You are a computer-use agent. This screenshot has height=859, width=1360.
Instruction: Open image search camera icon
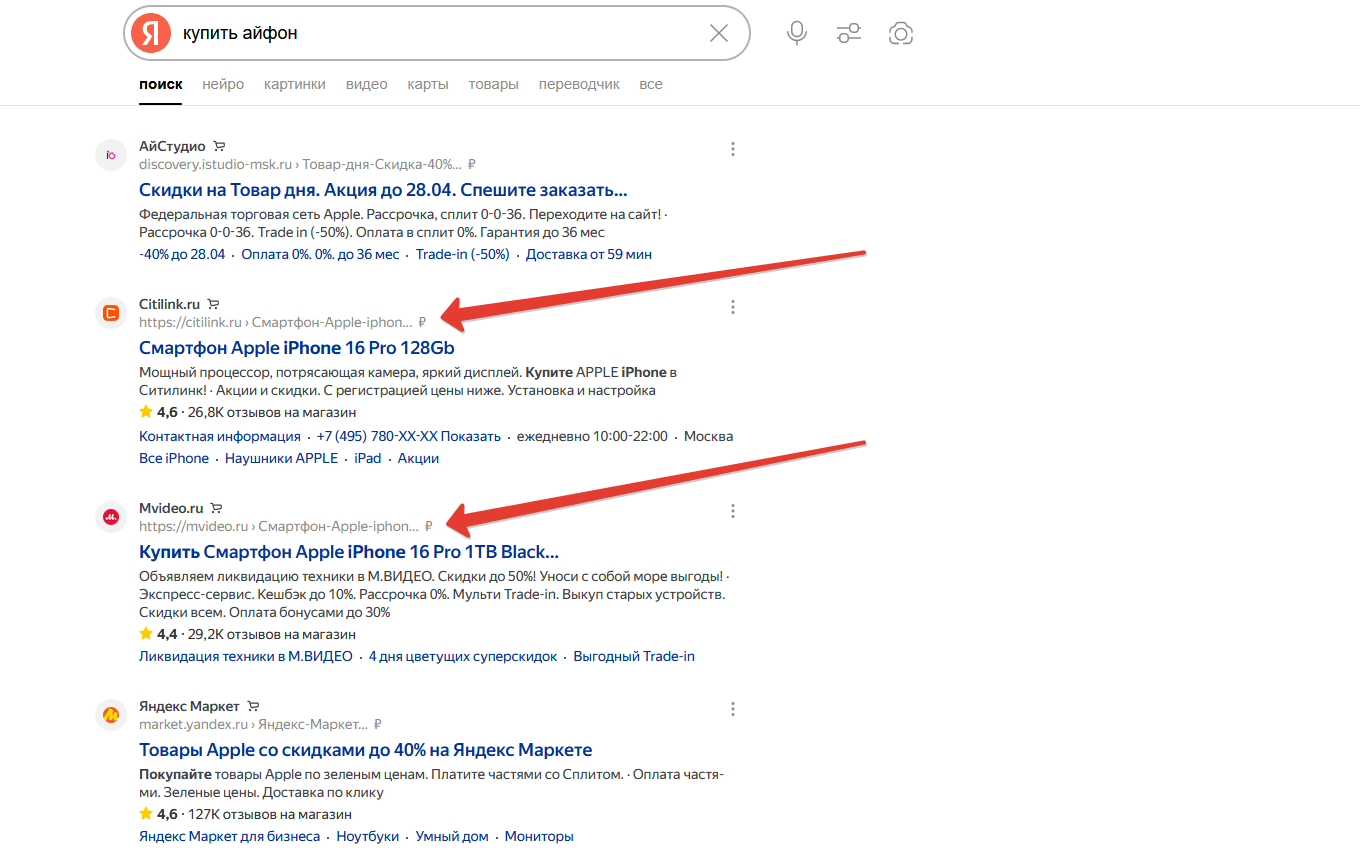(x=901, y=33)
